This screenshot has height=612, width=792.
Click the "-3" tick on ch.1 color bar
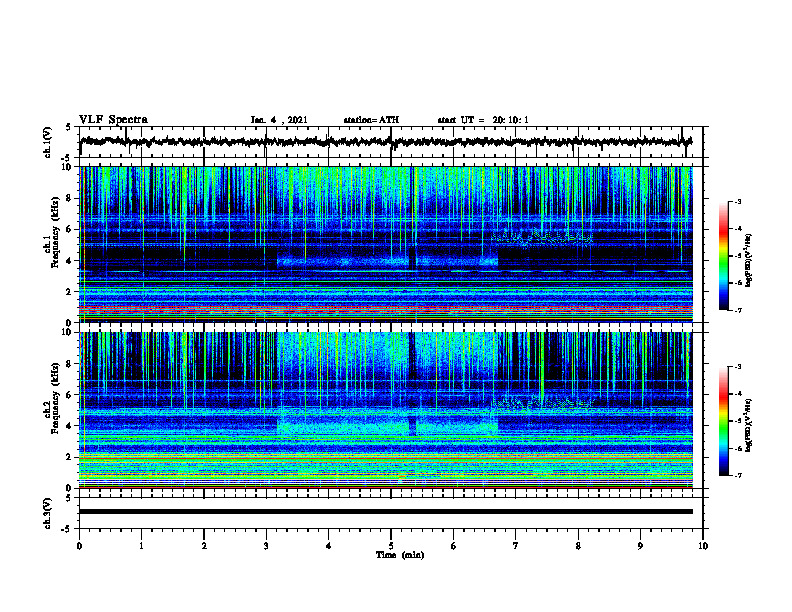737,201
